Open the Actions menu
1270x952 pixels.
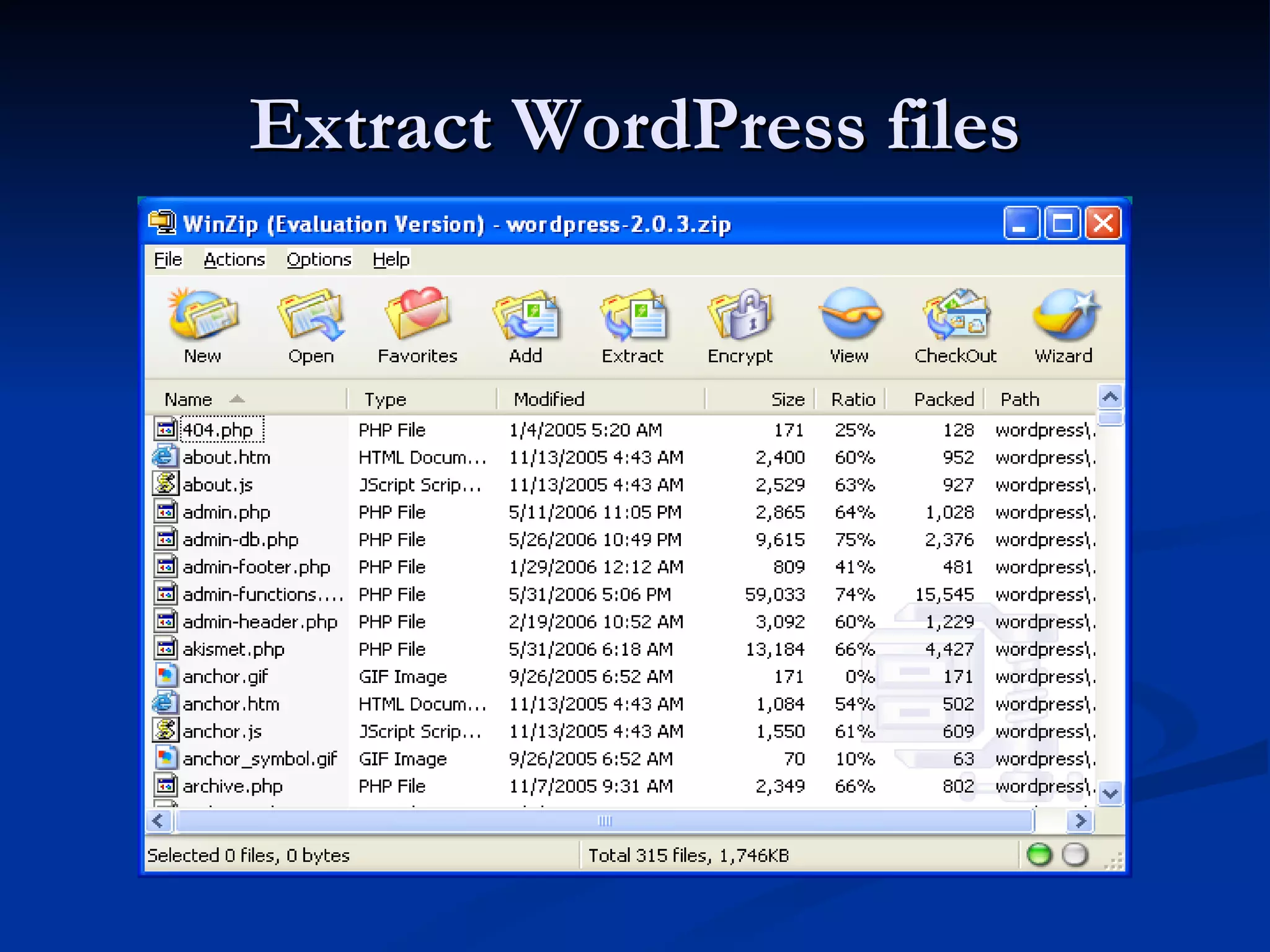[x=234, y=259]
